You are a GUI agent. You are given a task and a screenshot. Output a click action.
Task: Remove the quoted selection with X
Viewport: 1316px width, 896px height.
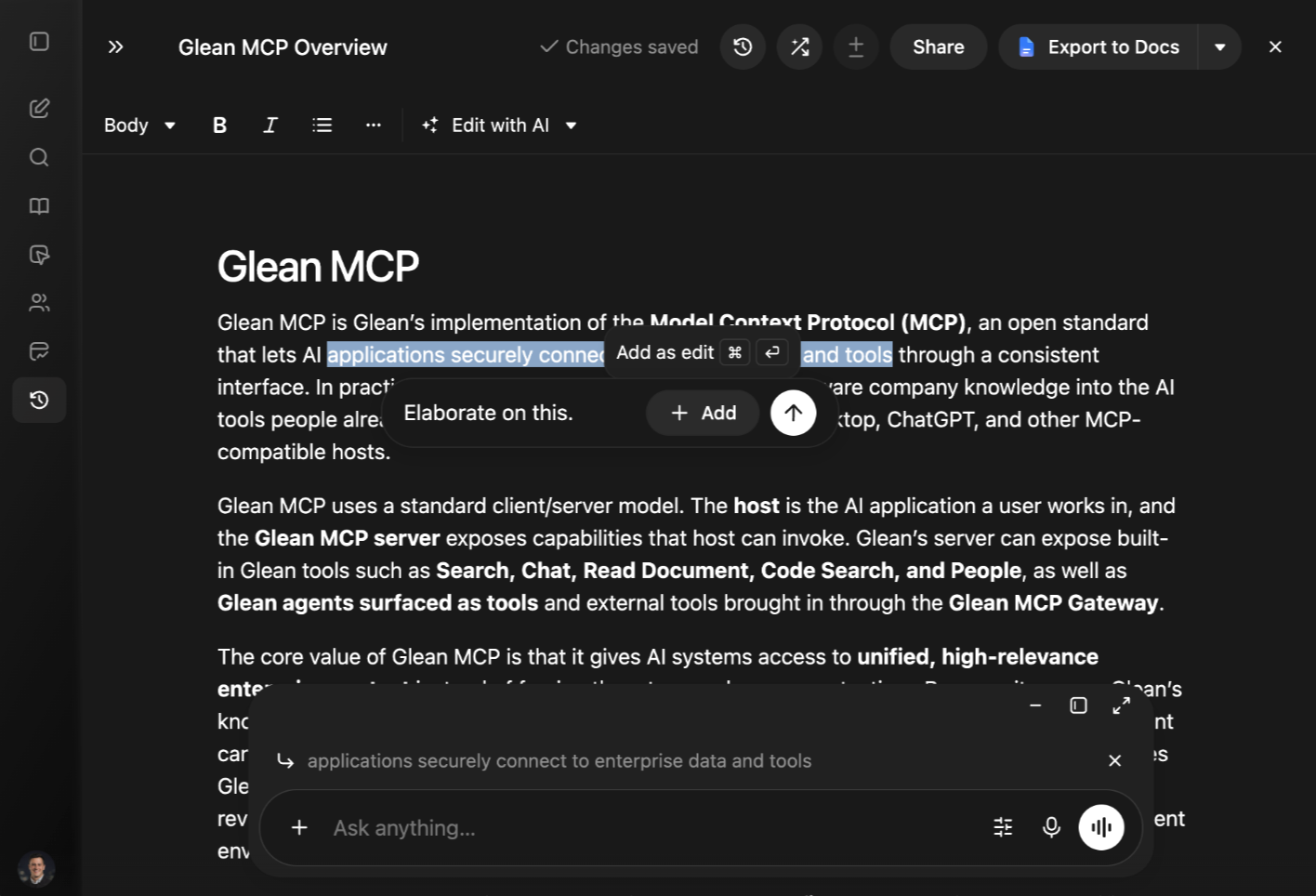pos(1114,760)
